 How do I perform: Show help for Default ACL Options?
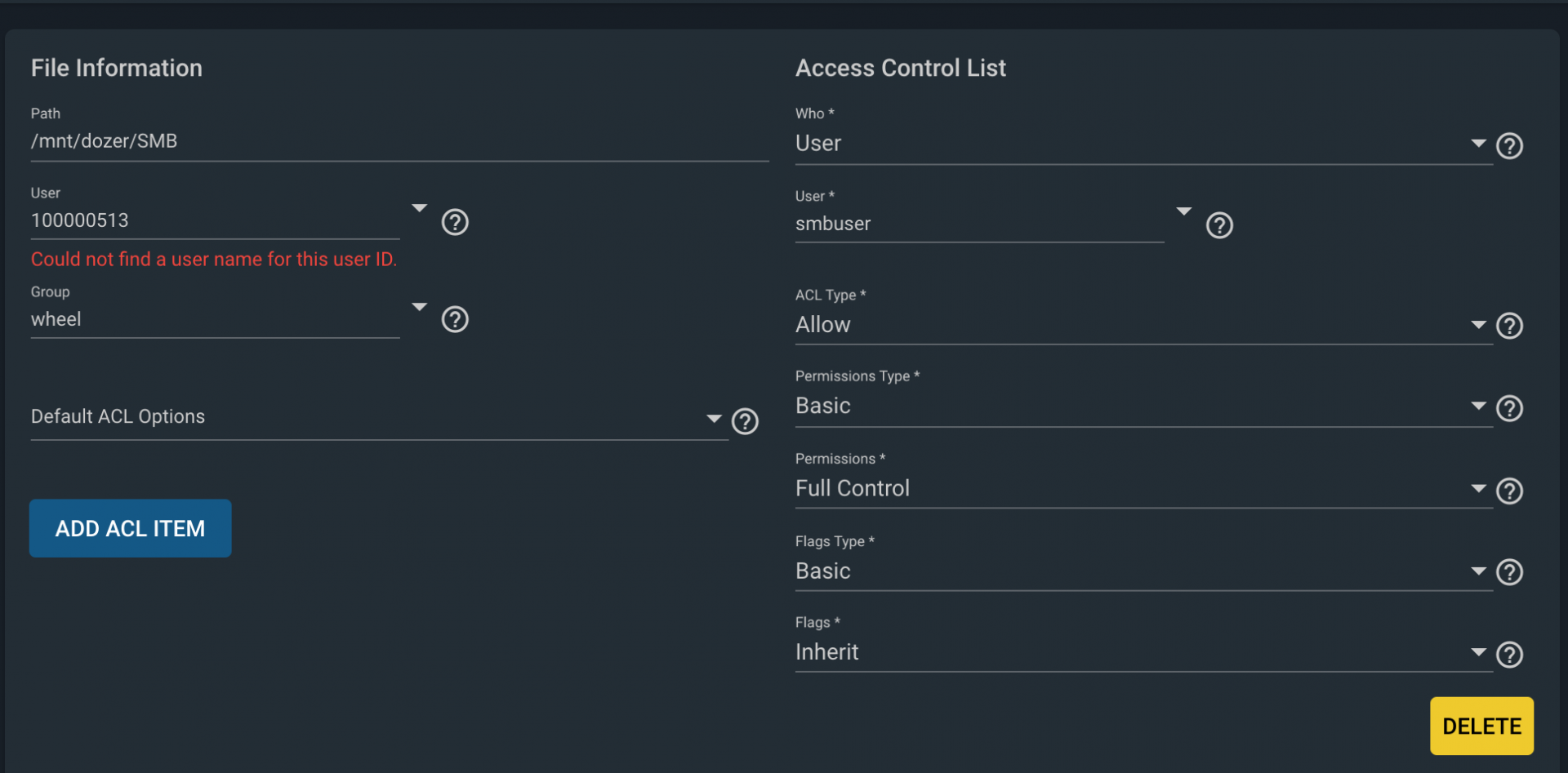pyautogui.click(x=745, y=421)
